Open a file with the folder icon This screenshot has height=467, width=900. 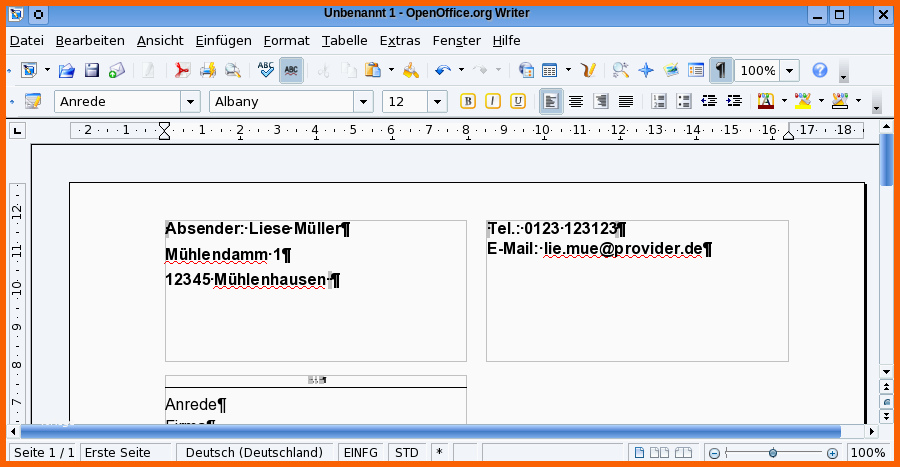click(x=67, y=70)
